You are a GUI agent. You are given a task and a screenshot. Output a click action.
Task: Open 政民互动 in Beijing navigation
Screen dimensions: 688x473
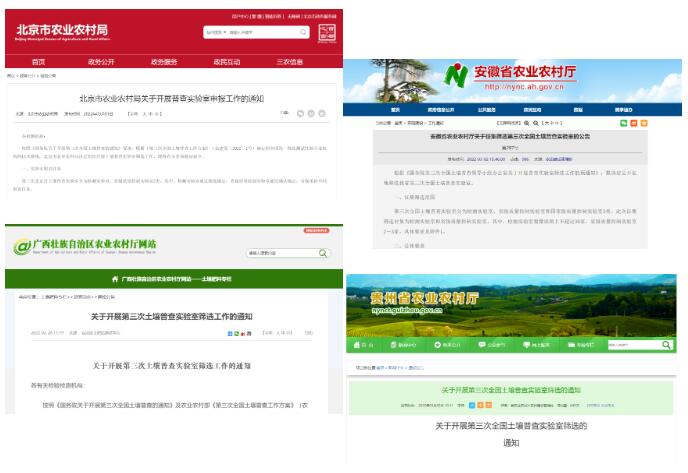pos(227,62)
